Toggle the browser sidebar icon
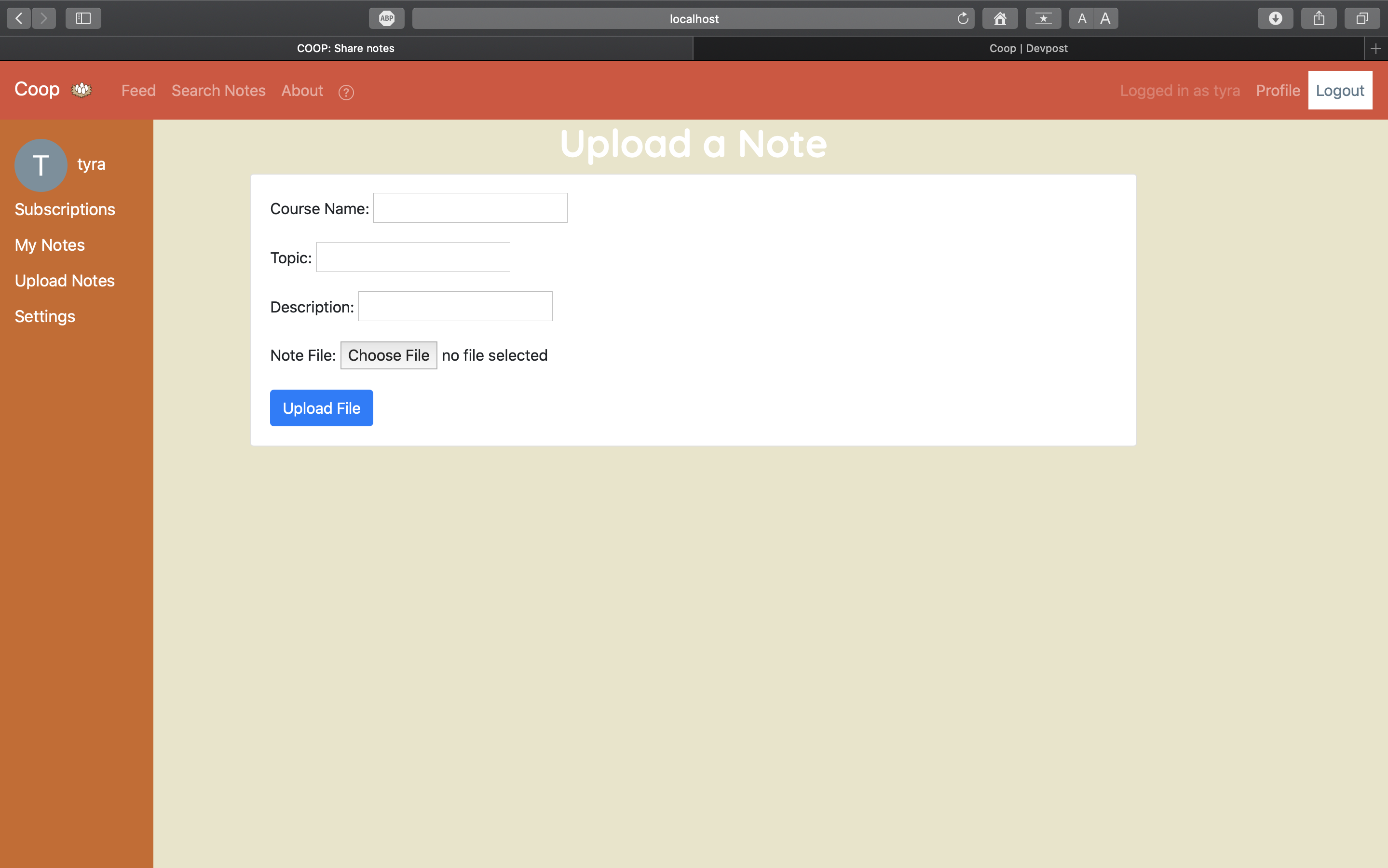 click(x=83, y=18)
